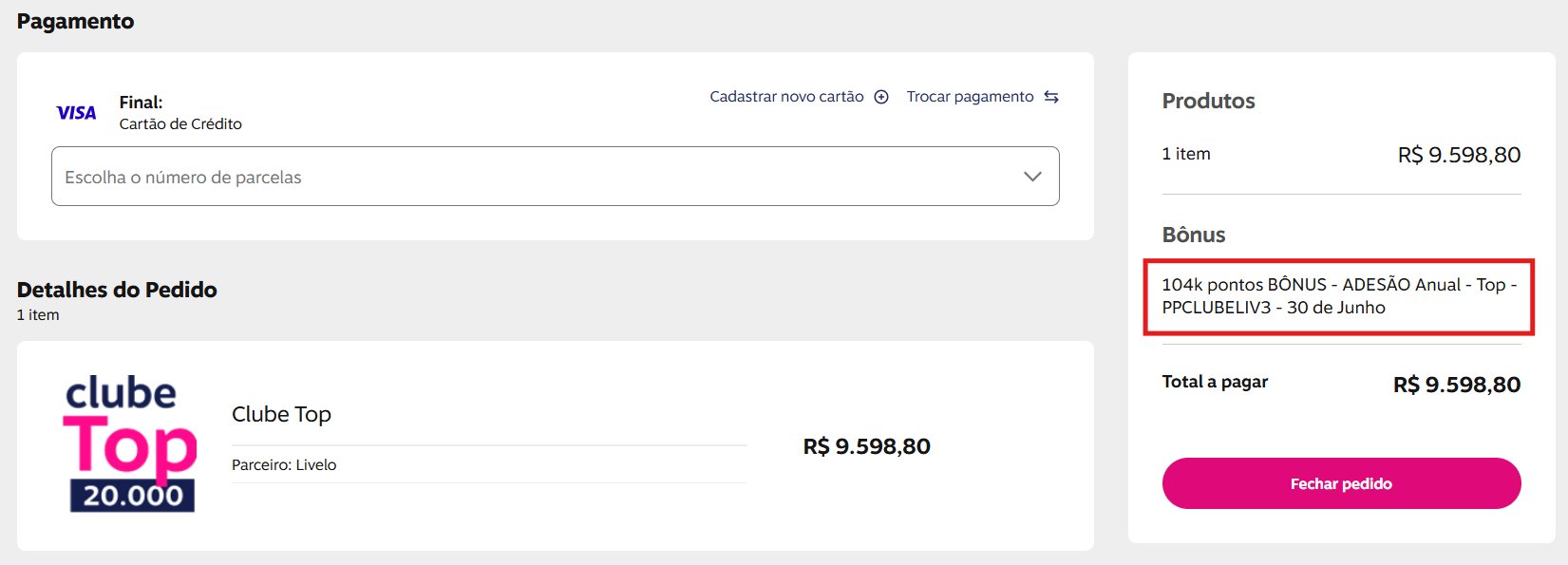Click the chevron arrow in the parcelas field
The image size is (1568, 565).
point(1032,177)
